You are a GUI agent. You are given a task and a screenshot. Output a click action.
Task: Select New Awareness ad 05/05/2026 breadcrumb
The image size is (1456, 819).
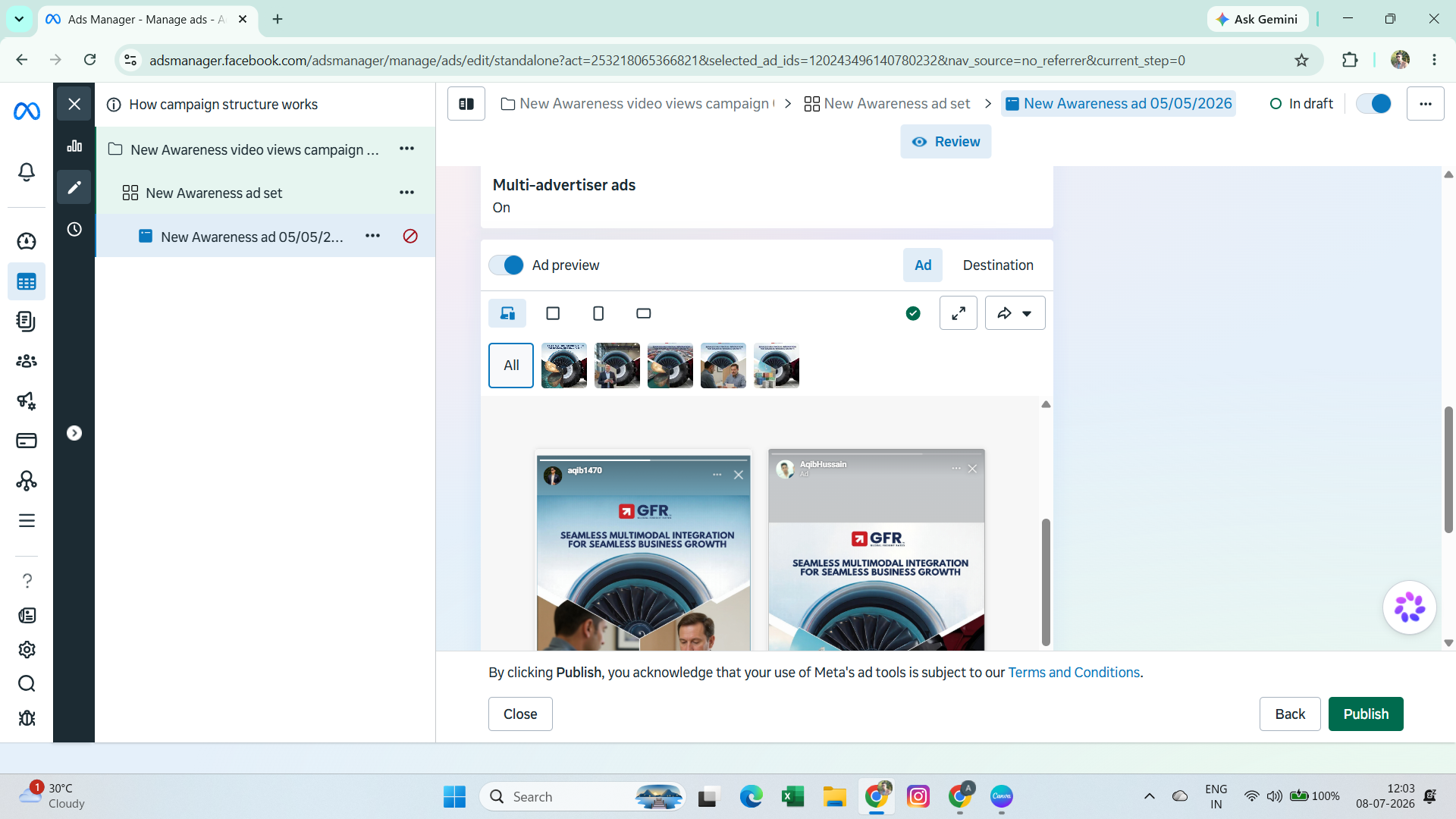pyautogui.click(x=1119, y=104)
